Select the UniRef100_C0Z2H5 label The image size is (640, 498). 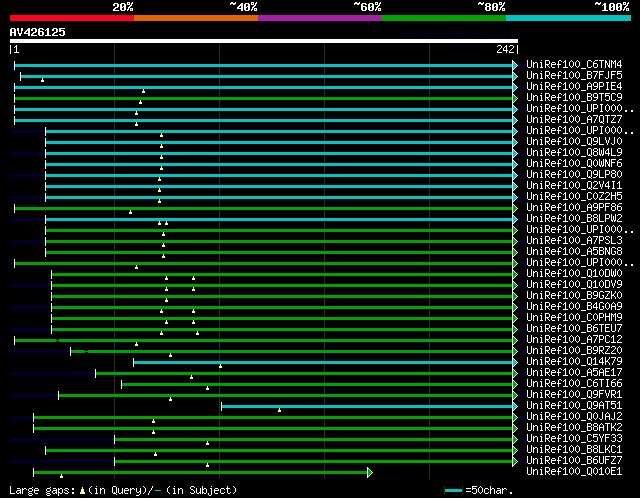574,197
